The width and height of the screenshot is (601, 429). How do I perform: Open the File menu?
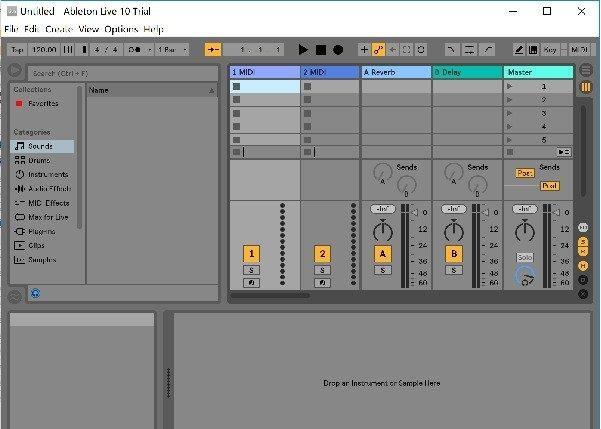11,29
